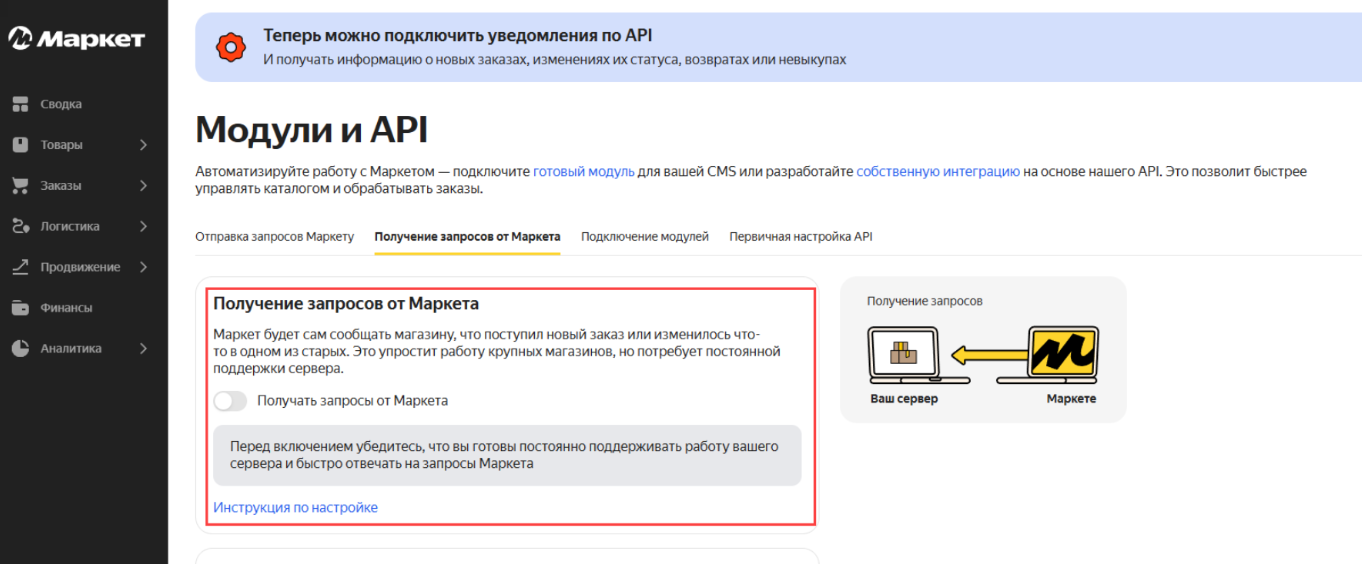Click the Заказы cart icon
The width and height of the screenshot is (1362, 564).
click(x=20, y=186)
